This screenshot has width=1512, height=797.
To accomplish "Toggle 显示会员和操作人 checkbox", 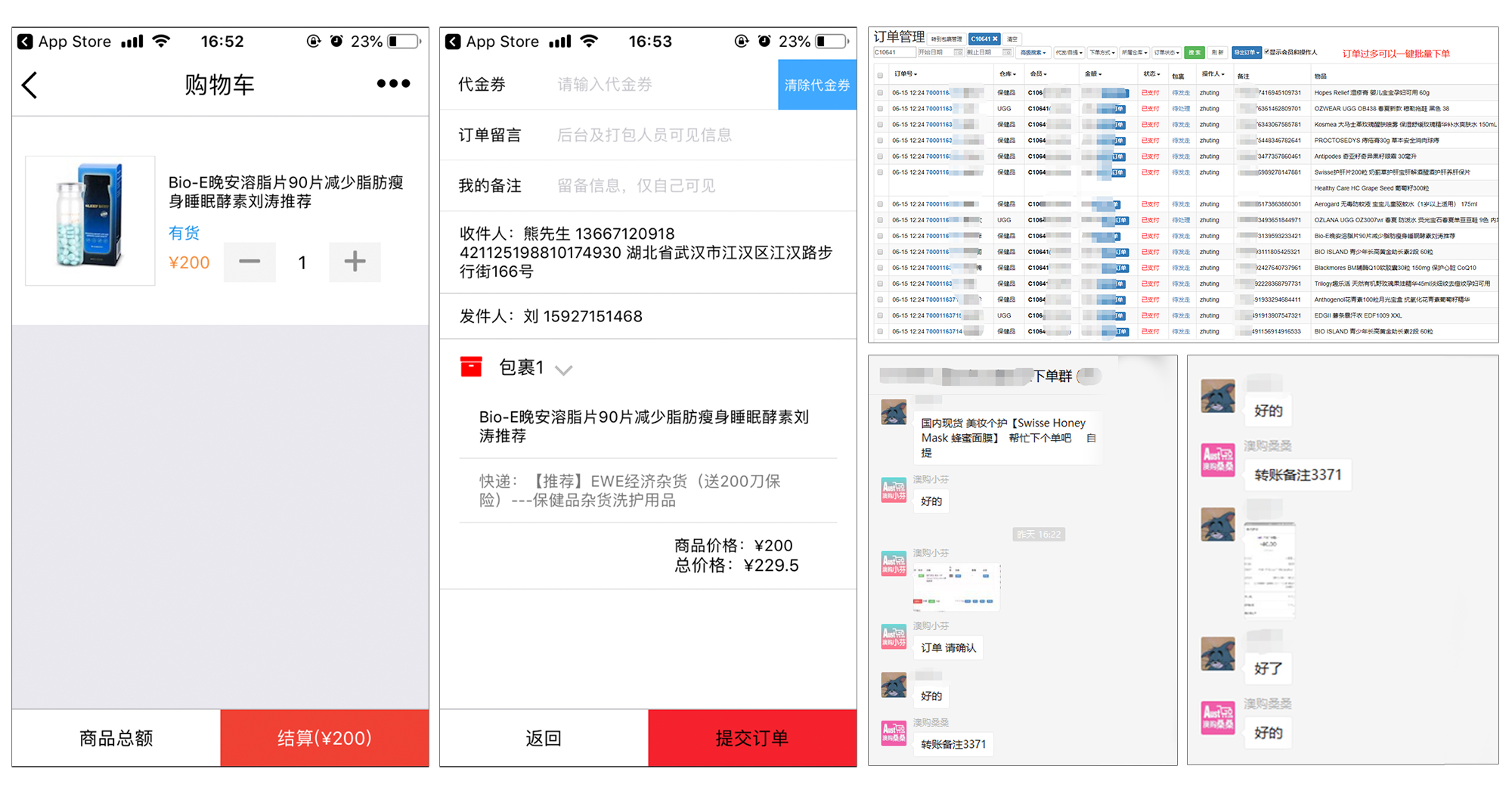I will click(1267, 52).
